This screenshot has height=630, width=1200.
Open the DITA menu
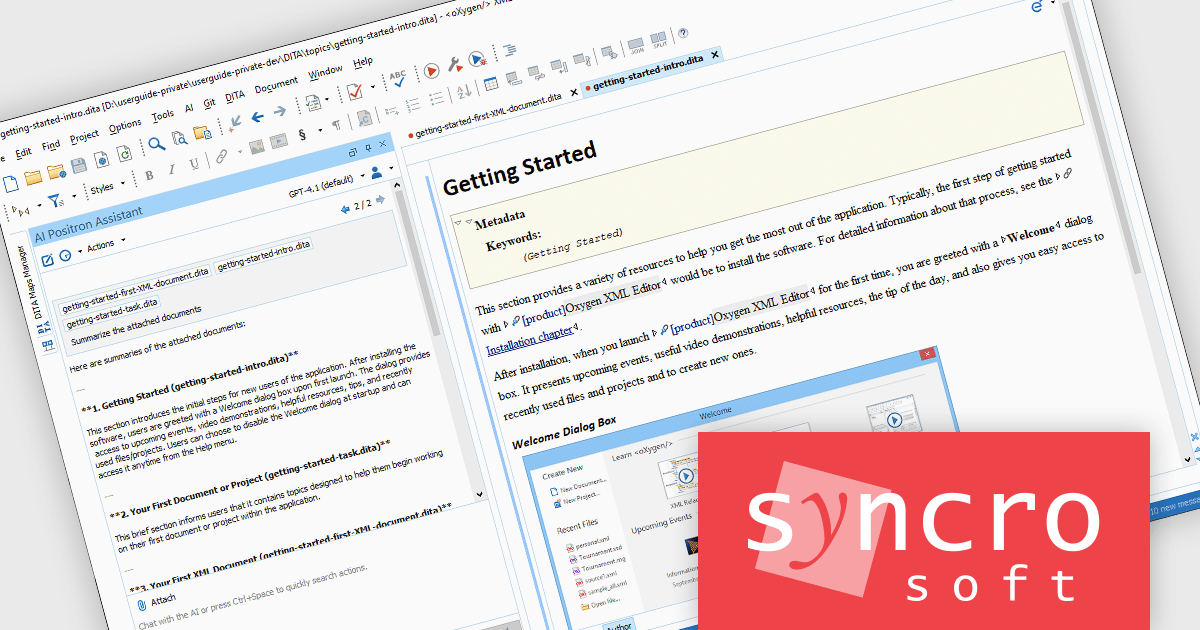click(x=234, y=94)
